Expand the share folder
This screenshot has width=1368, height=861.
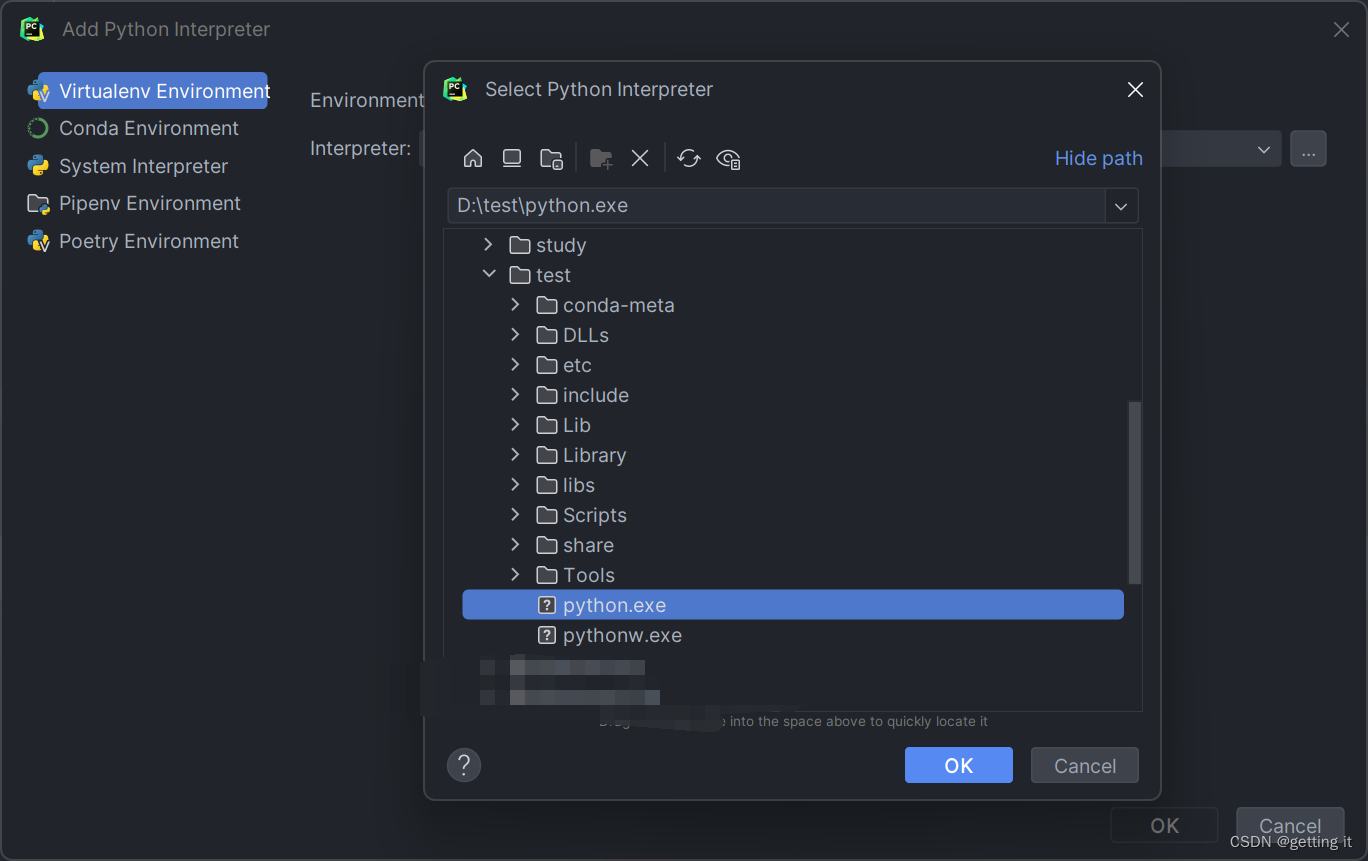(x=515, y=545)
